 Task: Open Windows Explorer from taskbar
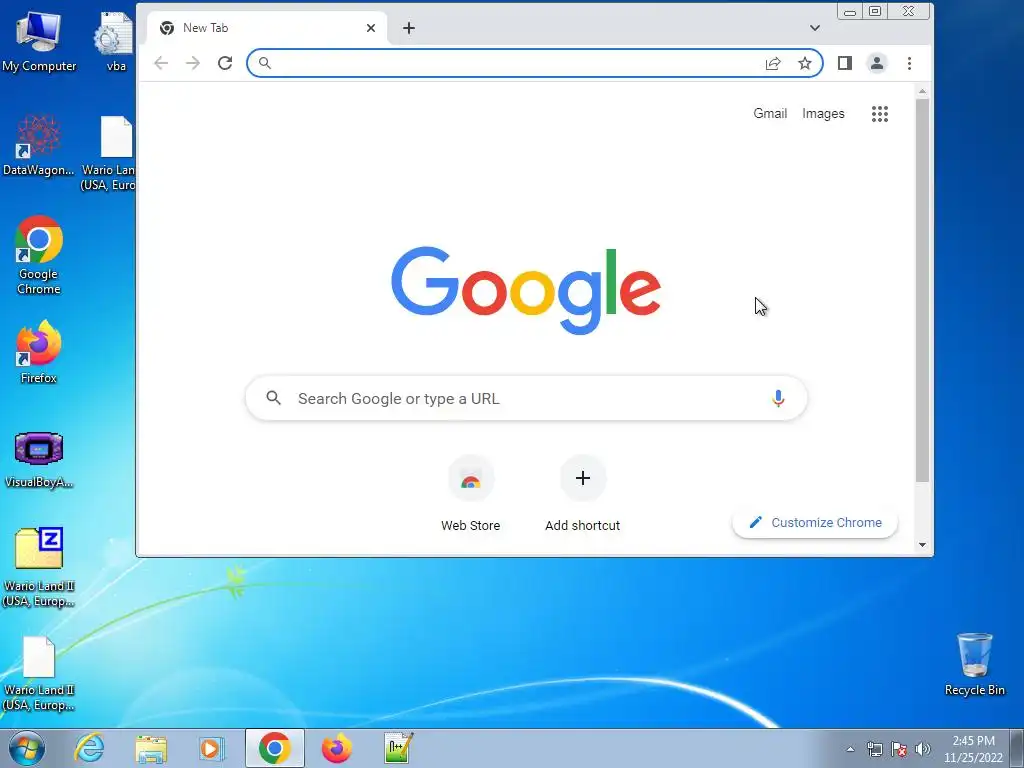point(151,748)
